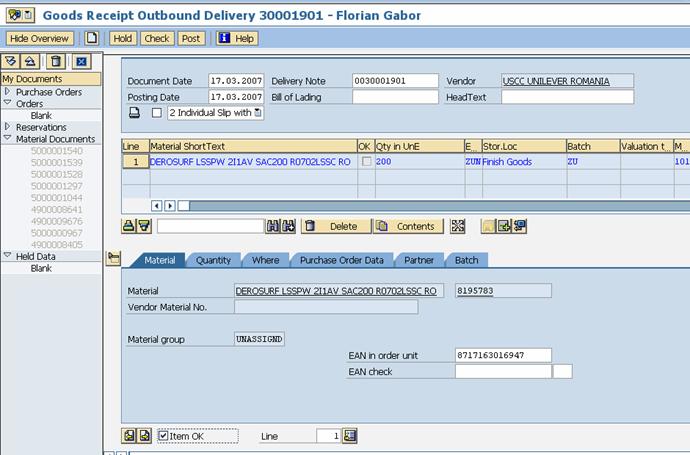Click the EAN check input field

coord(502,372)
